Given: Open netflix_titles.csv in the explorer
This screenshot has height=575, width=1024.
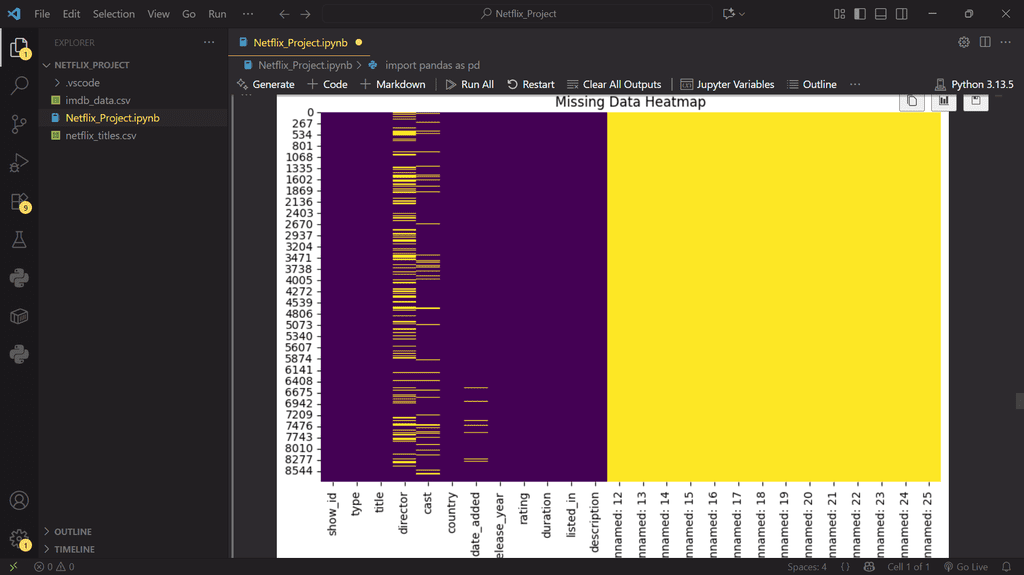Looking at the screenshot, I should [100, 135].
